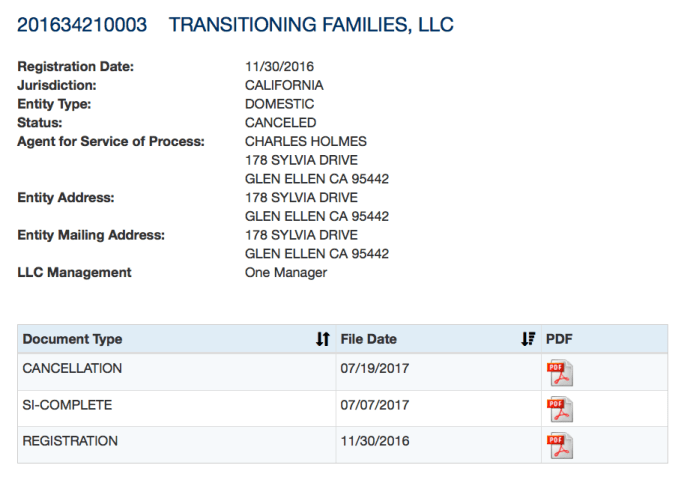Click the Transitioning Families, LLC title

[311, 25]
